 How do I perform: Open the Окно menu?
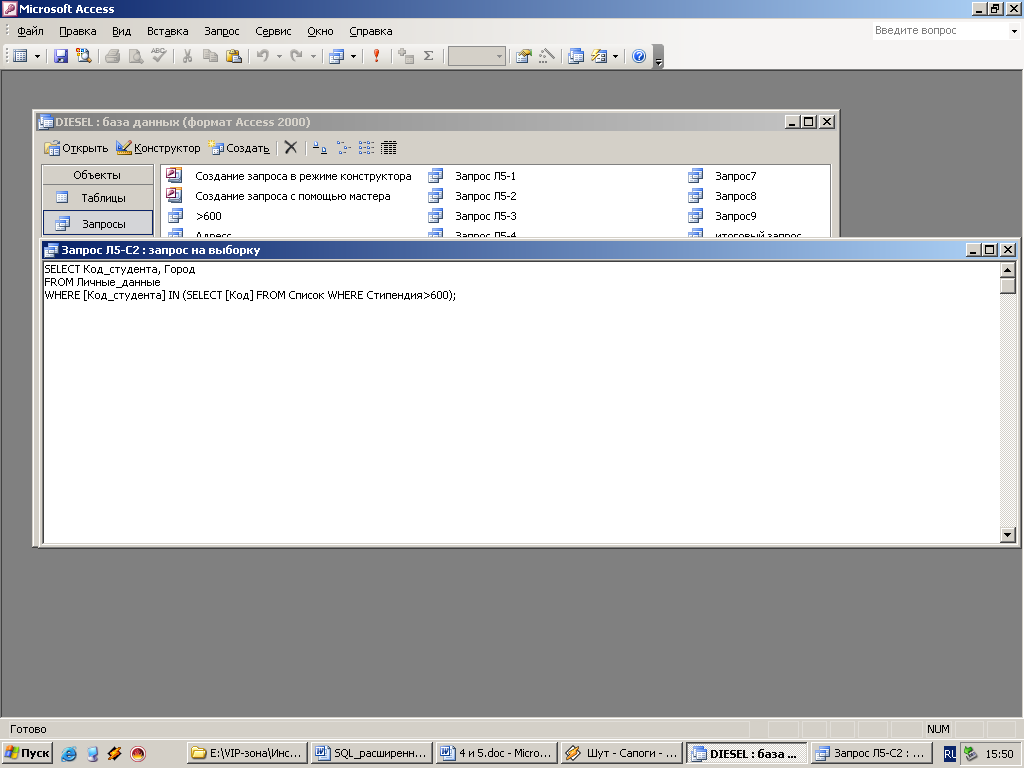tap(320, 31)
